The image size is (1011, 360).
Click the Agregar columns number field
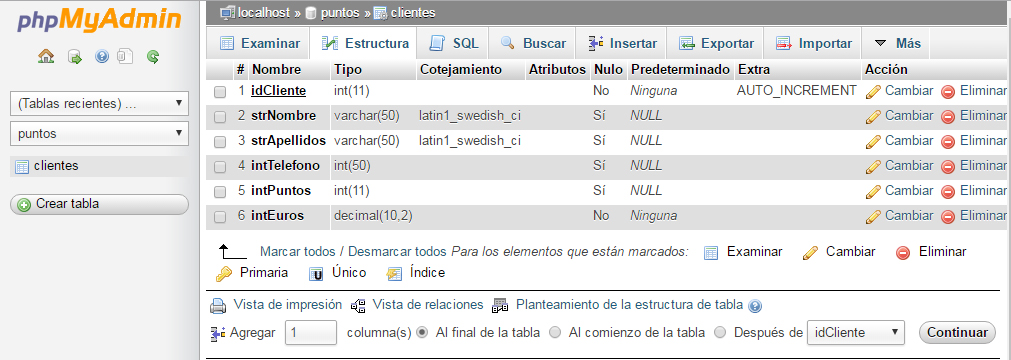[x=311, y=333]
